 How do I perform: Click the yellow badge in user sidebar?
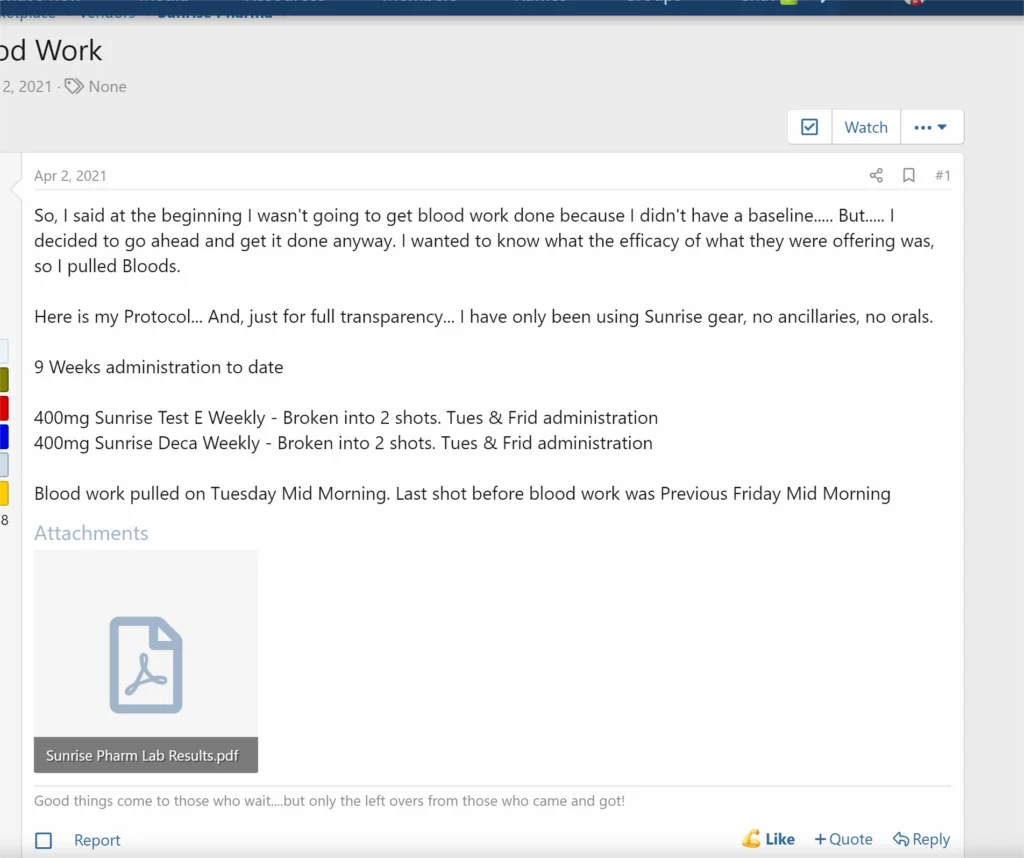coord(4,493)
